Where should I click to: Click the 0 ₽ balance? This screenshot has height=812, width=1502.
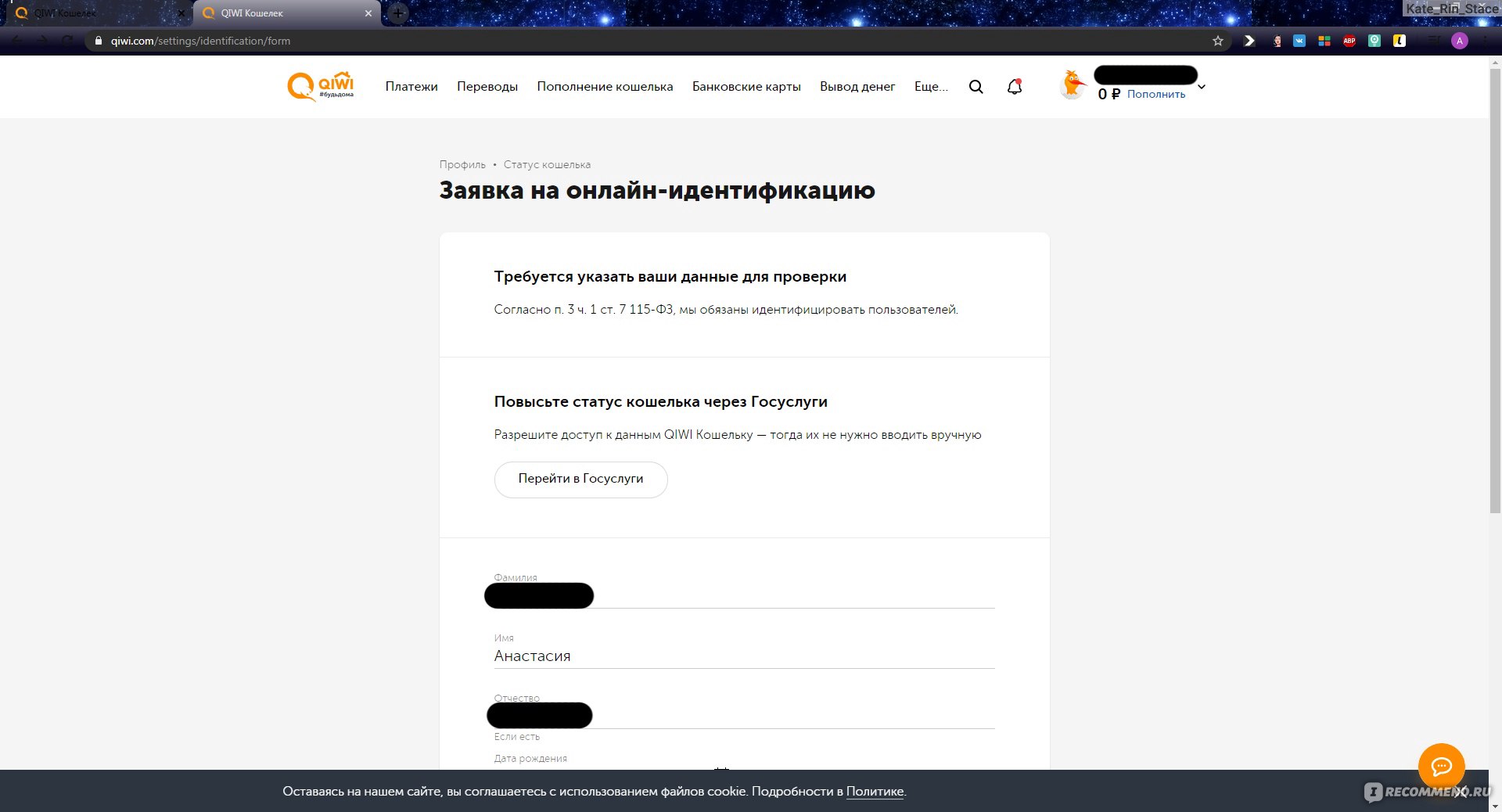[1109, 94]
